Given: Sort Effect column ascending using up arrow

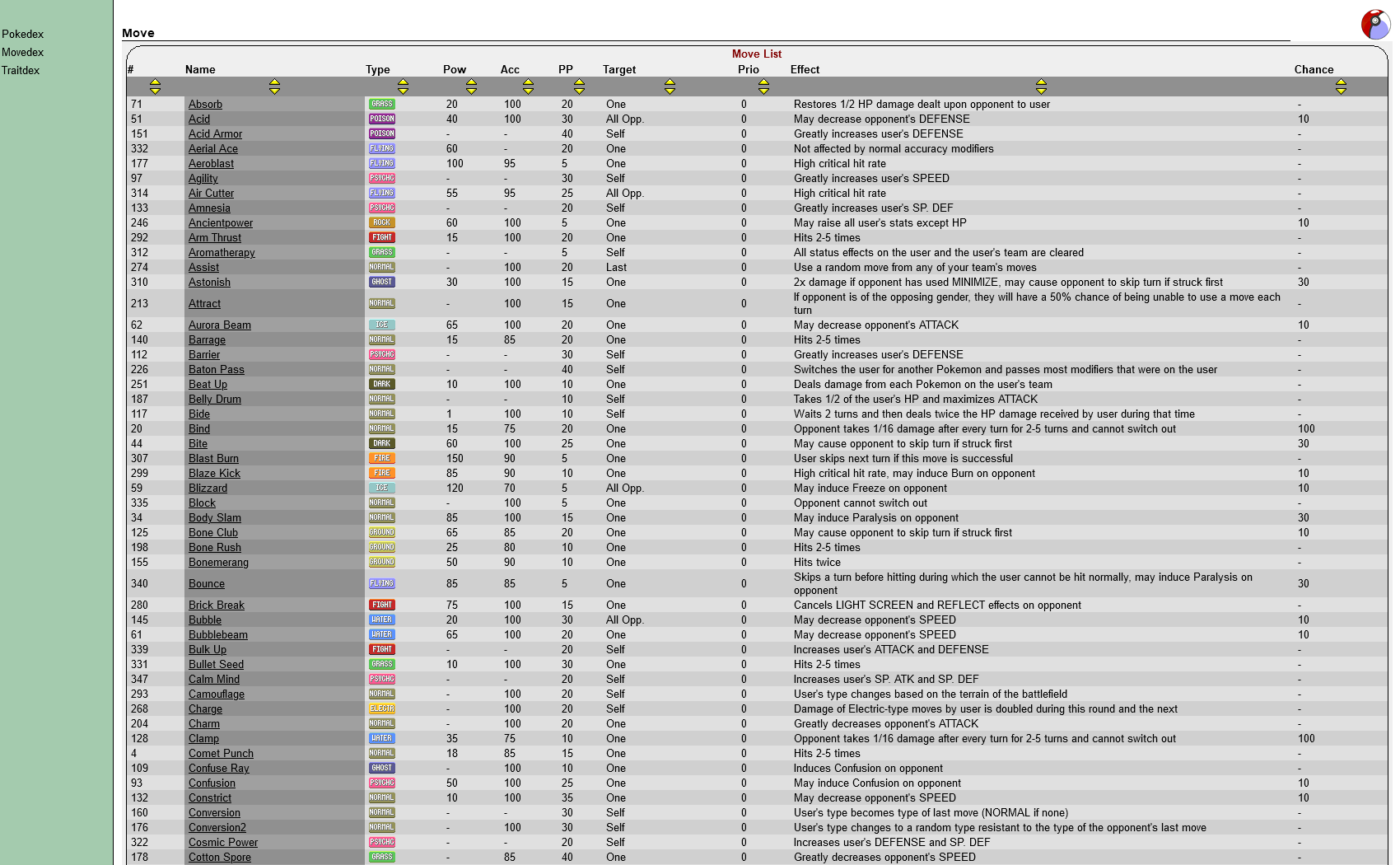Looking at the screenshot, I should (1041, 82).
